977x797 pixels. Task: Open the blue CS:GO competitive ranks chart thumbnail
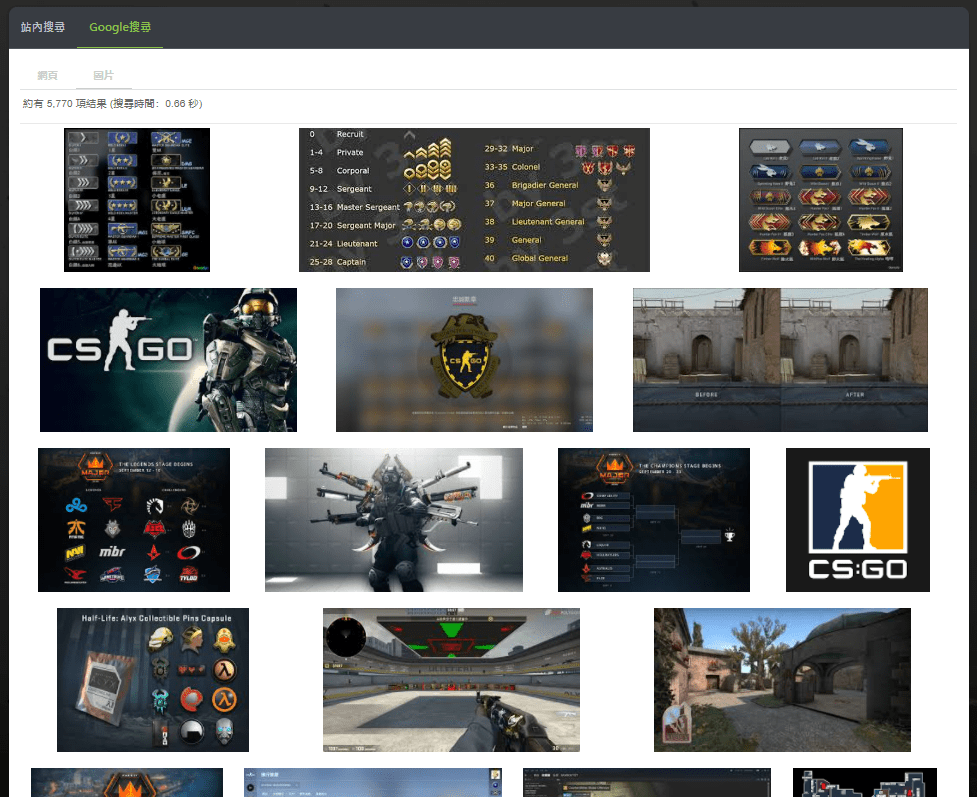coord(137,200)
